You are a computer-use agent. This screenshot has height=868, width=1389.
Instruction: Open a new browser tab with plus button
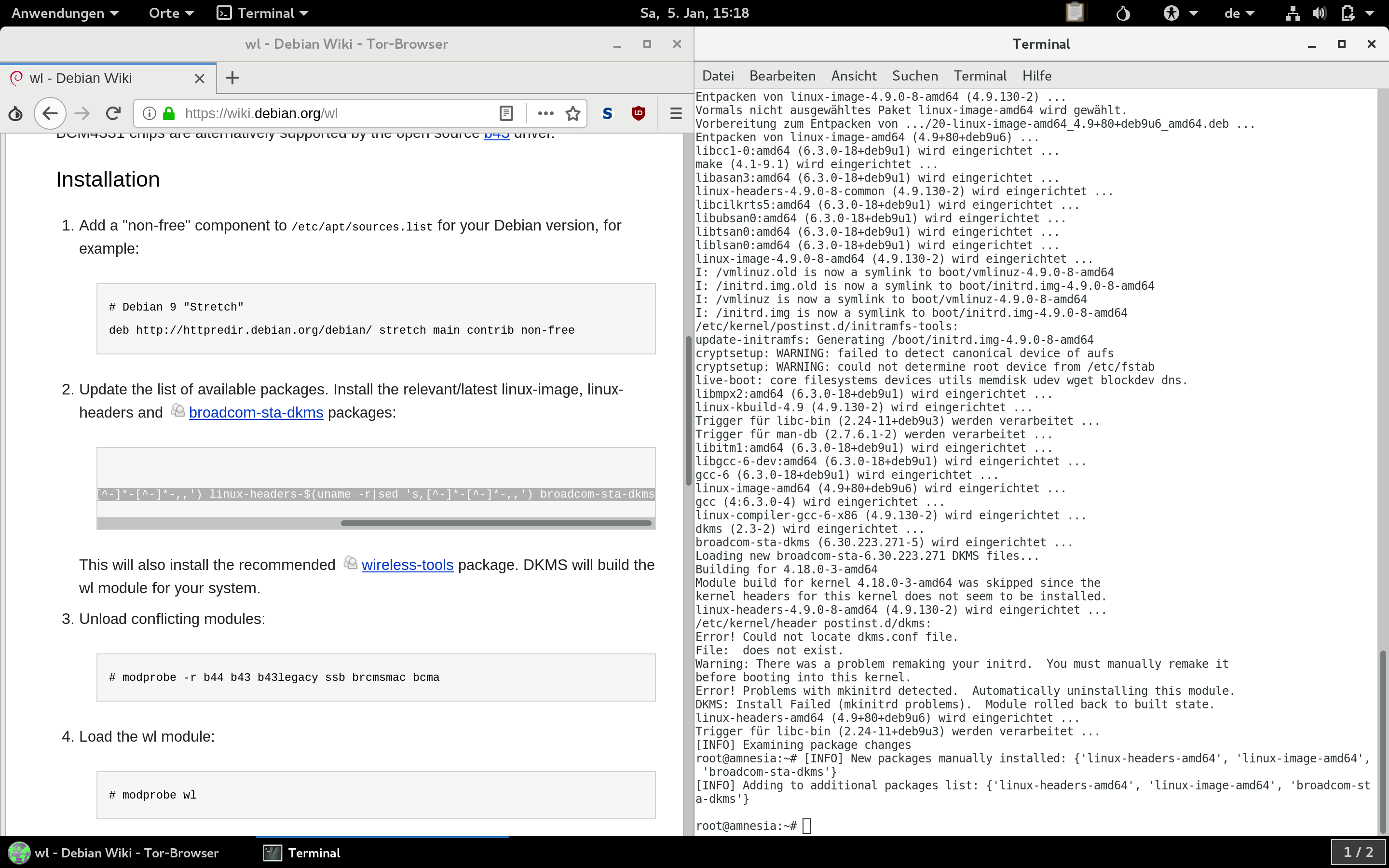click(x=232, y=78)
